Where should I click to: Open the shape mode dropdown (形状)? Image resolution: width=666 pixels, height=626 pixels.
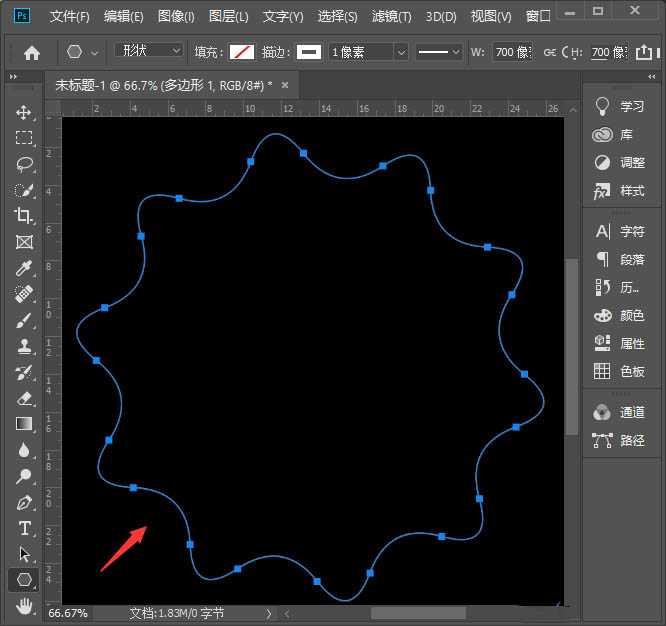148,51
